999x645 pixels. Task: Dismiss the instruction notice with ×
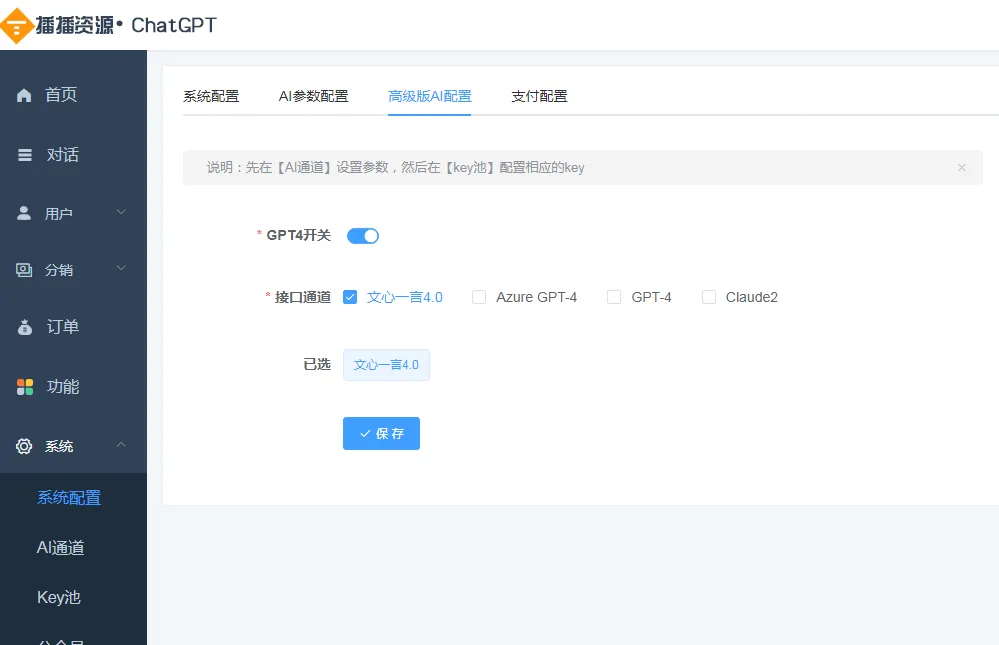(x=962, y=167)
